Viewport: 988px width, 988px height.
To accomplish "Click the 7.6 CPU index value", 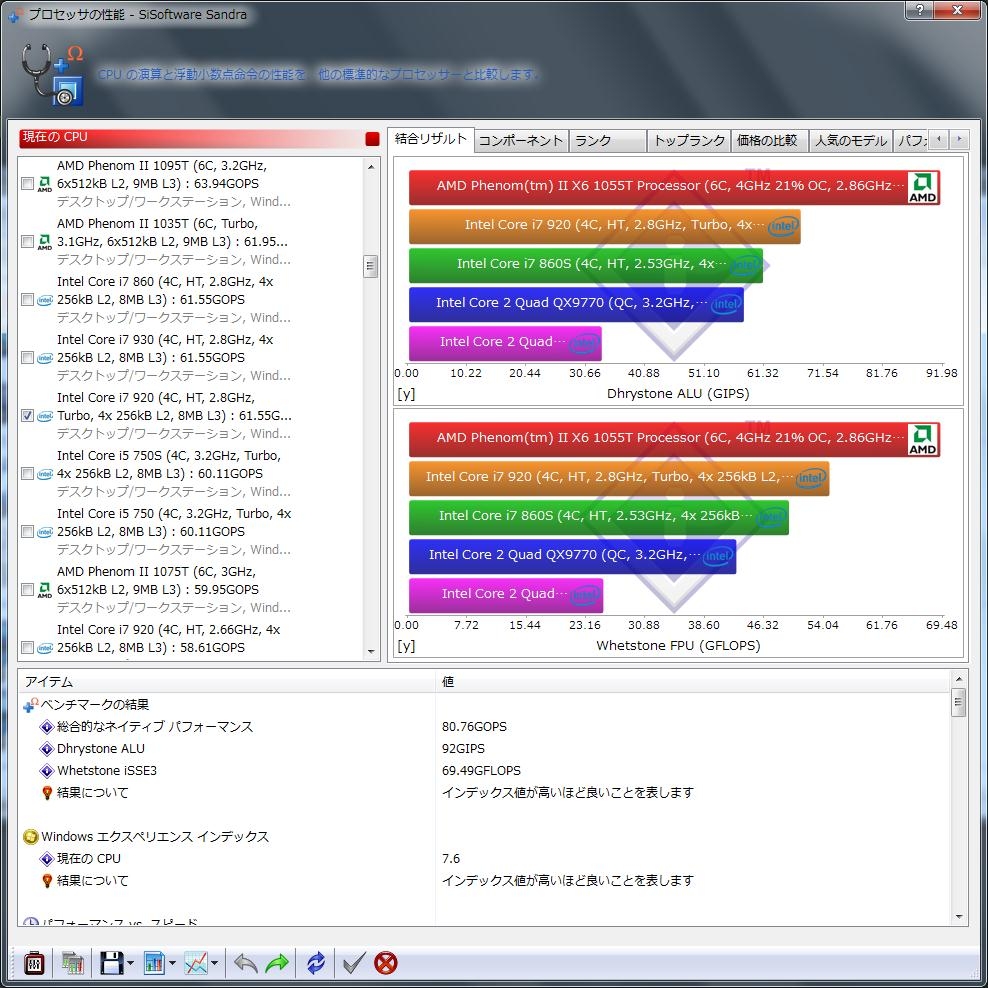I will pyautogui.click(x=451, y=859).
